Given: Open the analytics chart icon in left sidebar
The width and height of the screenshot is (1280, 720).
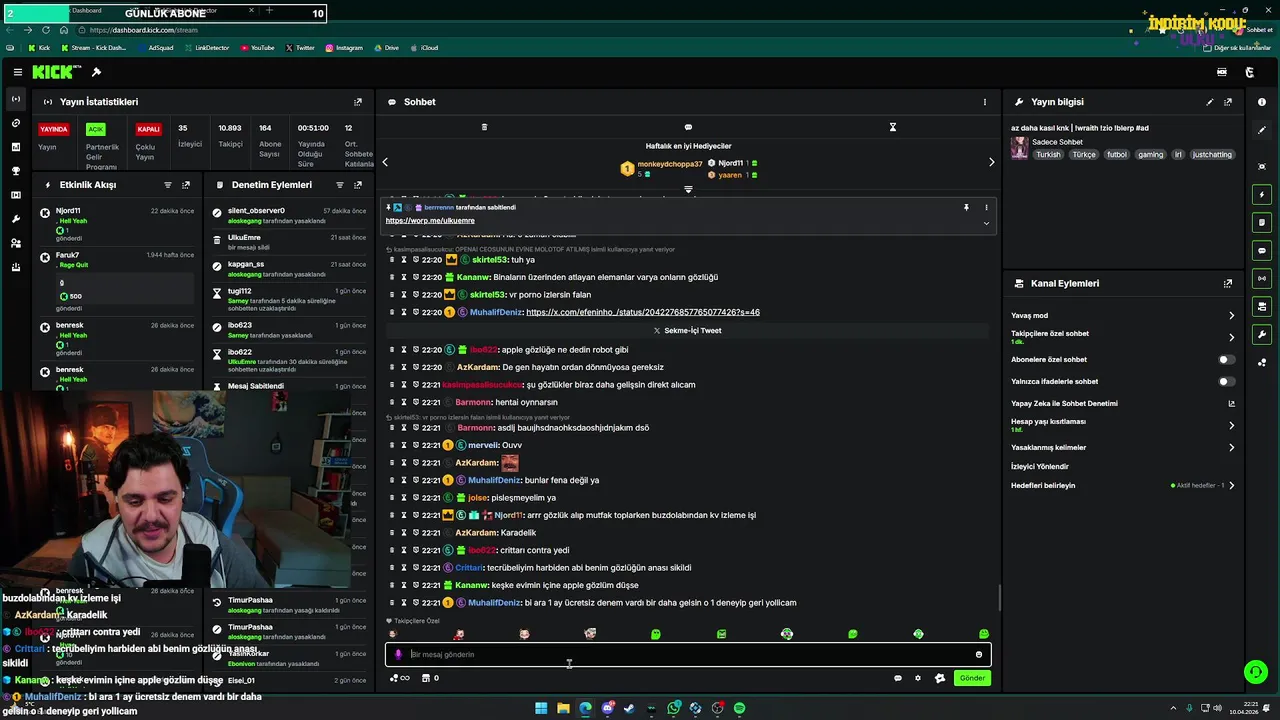Looking at the screenshot, I should pyautogui.click(x=15, y=147).
